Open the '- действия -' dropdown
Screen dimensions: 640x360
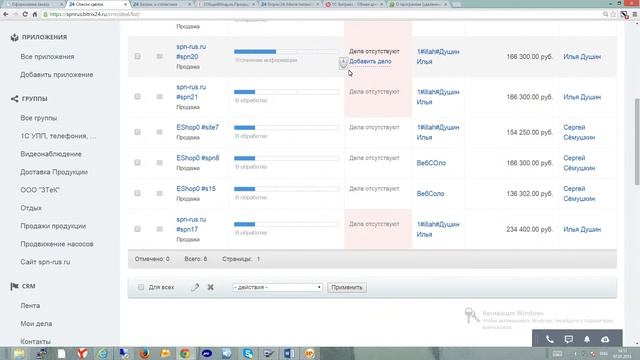pyautogui.click(x=277, y=287)
